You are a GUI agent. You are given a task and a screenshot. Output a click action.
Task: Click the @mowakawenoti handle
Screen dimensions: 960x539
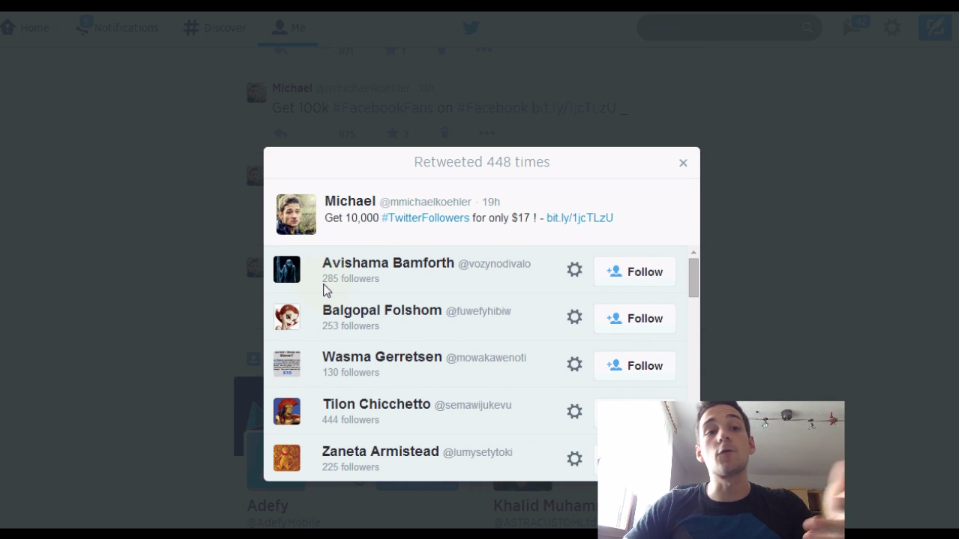486,358
